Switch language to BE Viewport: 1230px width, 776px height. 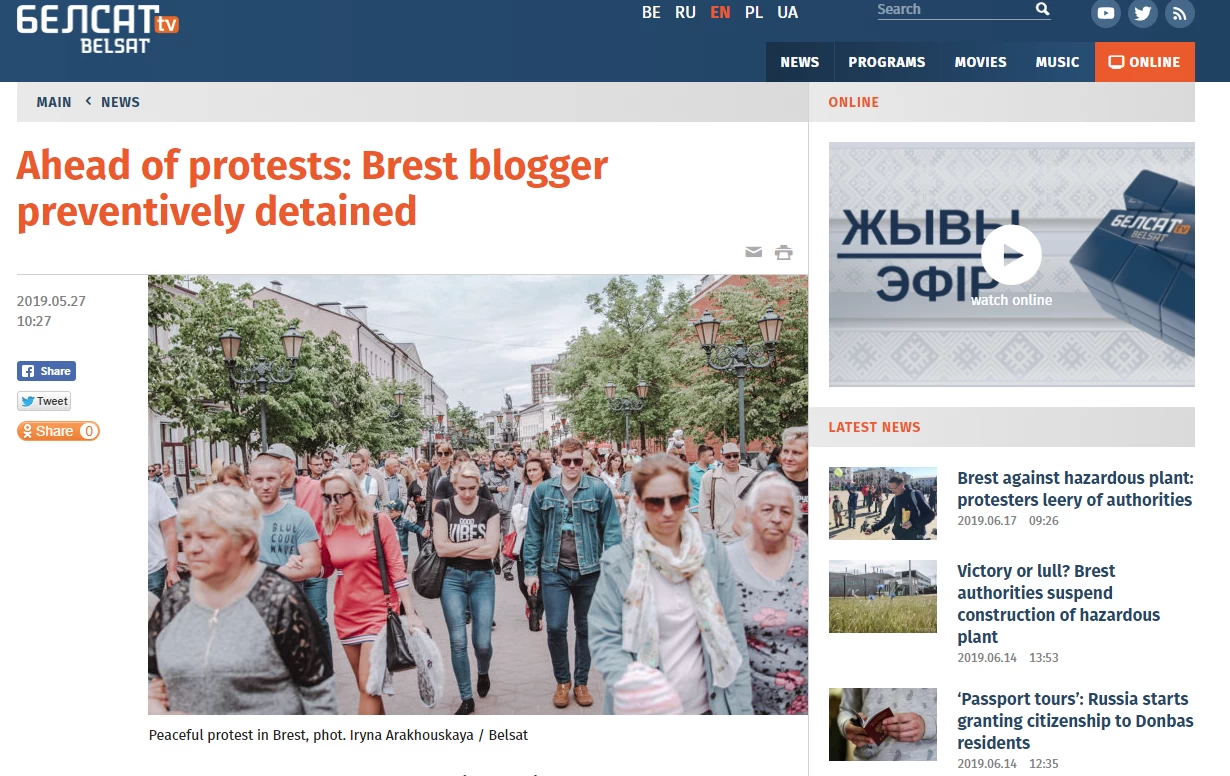click(x=651, y=13)
